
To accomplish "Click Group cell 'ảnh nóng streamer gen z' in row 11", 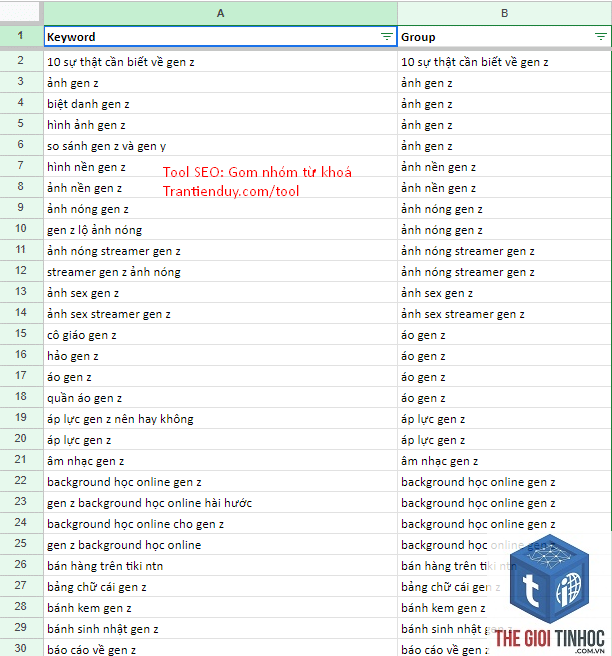I will (x=504, y=250).
